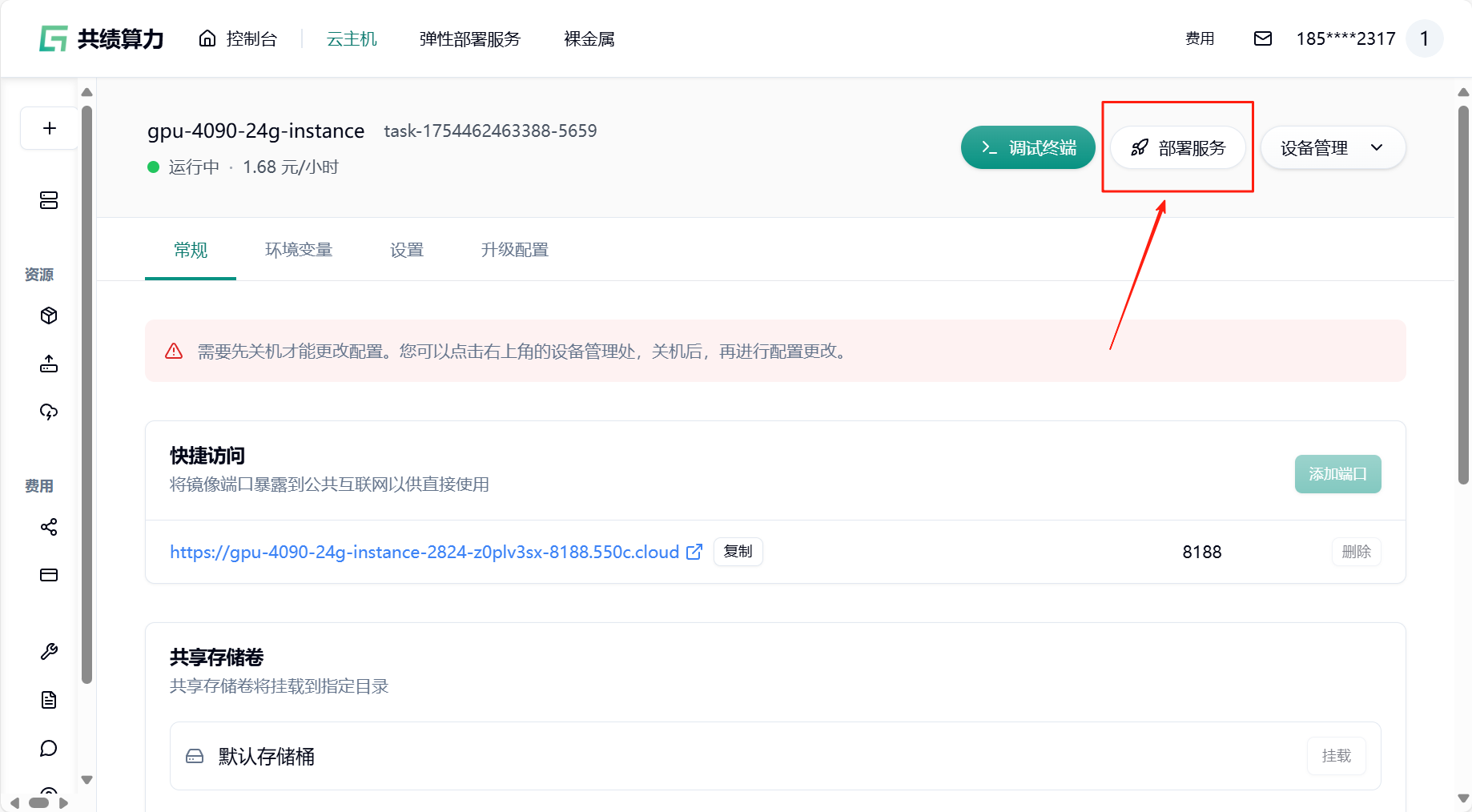Open the upload storage sidebar icon
This screenshot has height=812, width=1472.
49,364
